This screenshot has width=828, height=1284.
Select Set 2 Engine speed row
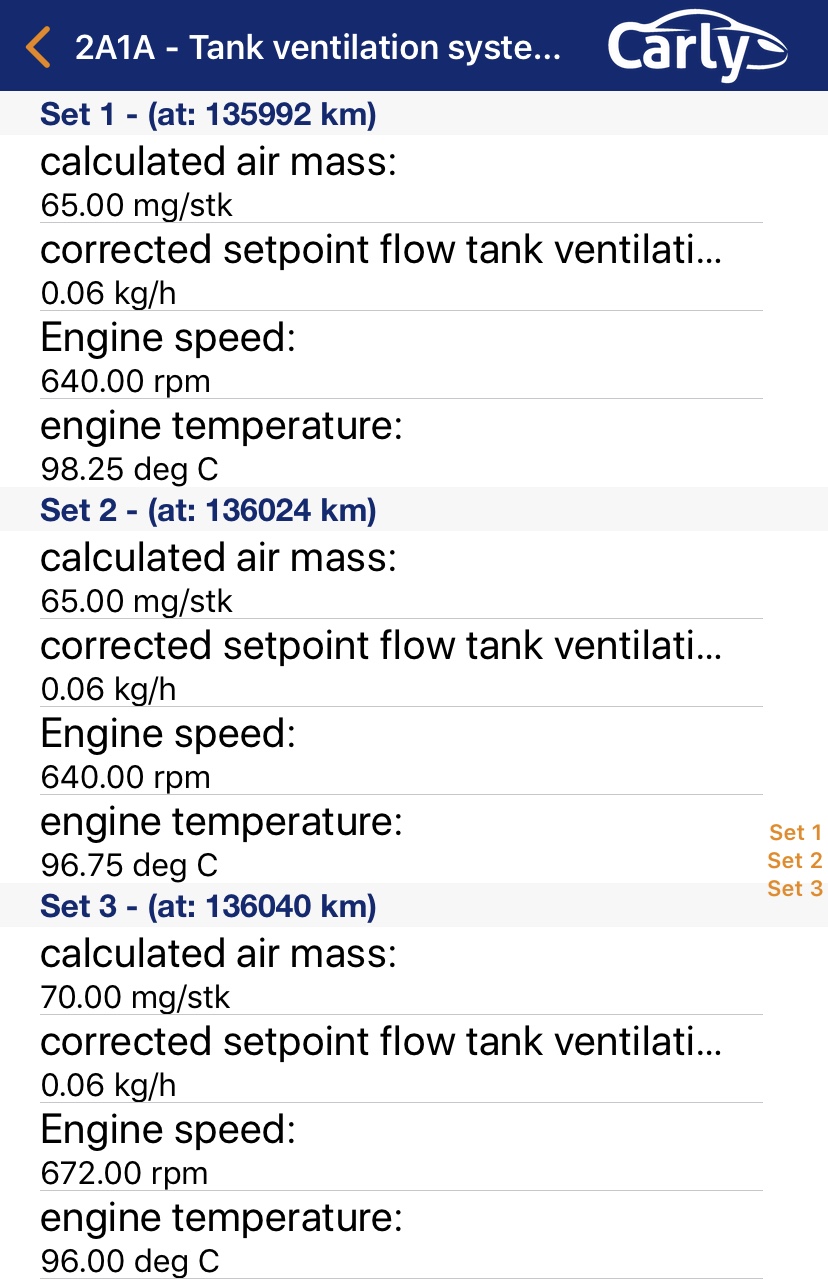(x=401, y=751)
